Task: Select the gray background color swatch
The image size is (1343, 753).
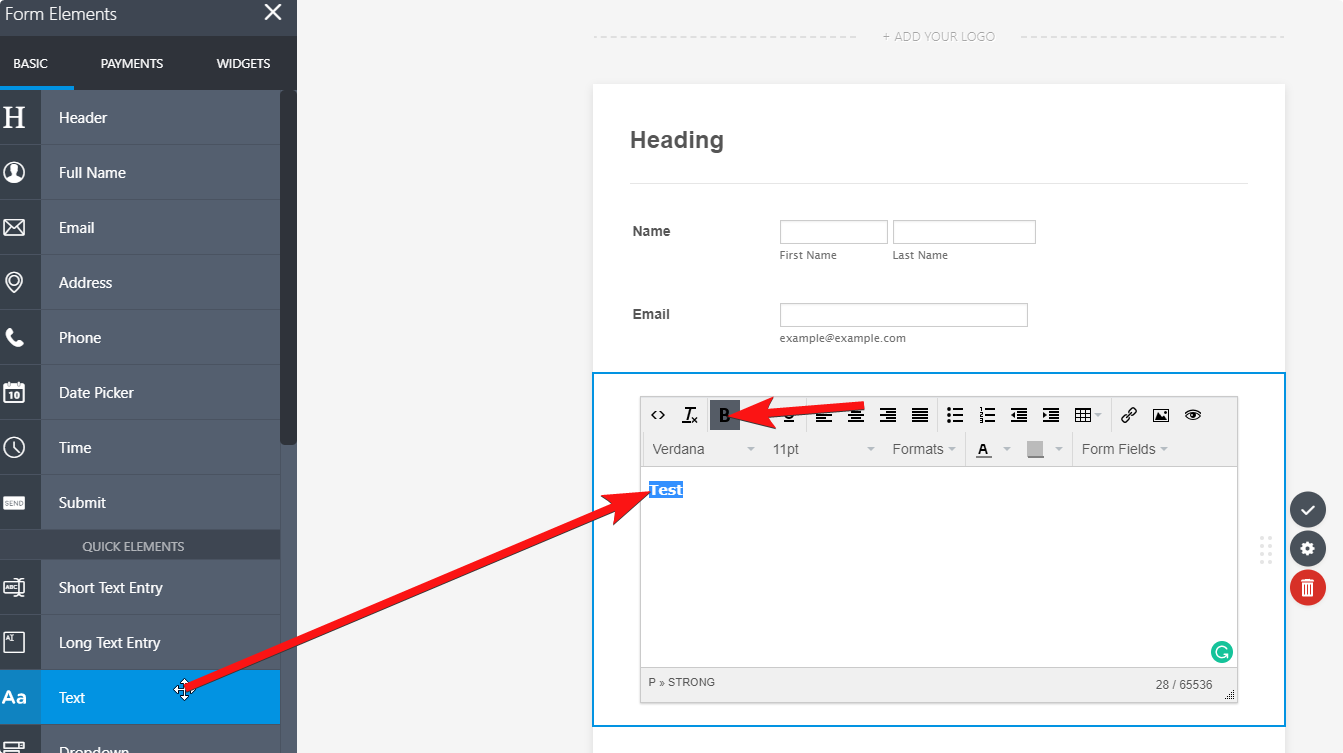Action: pyautogui.click(x=1035, y=450)
